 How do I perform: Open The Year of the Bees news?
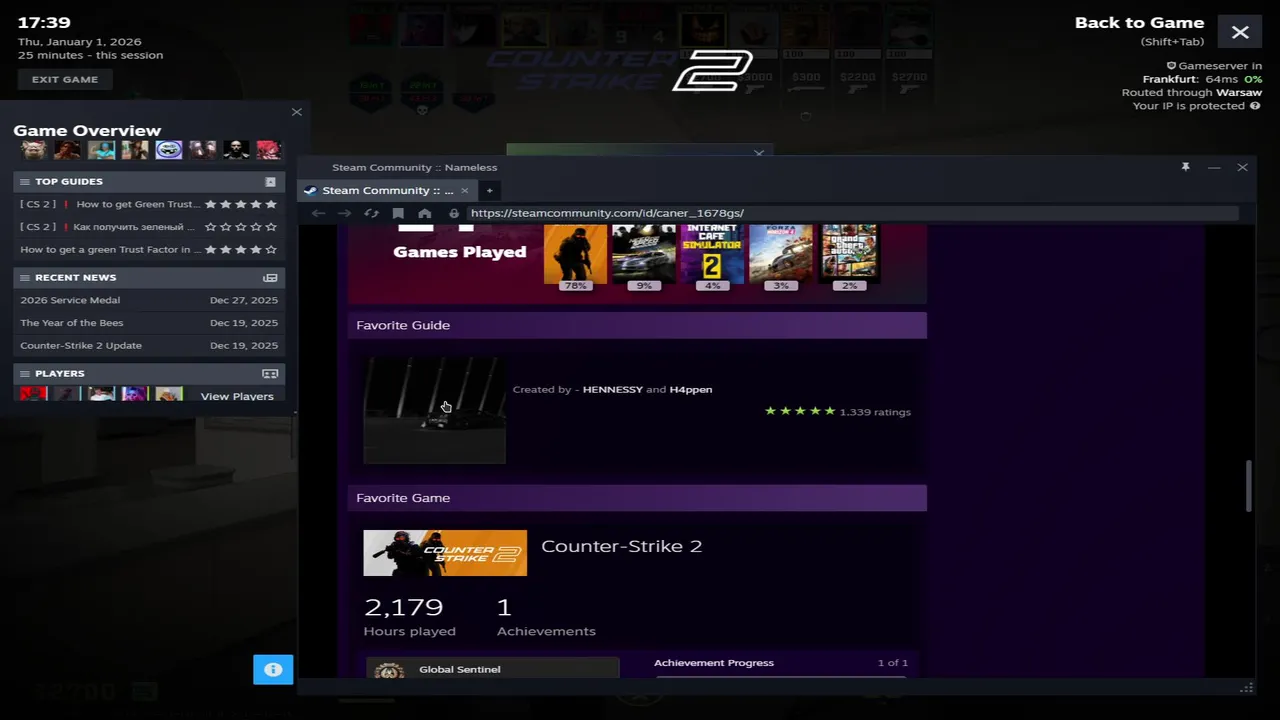72,323
